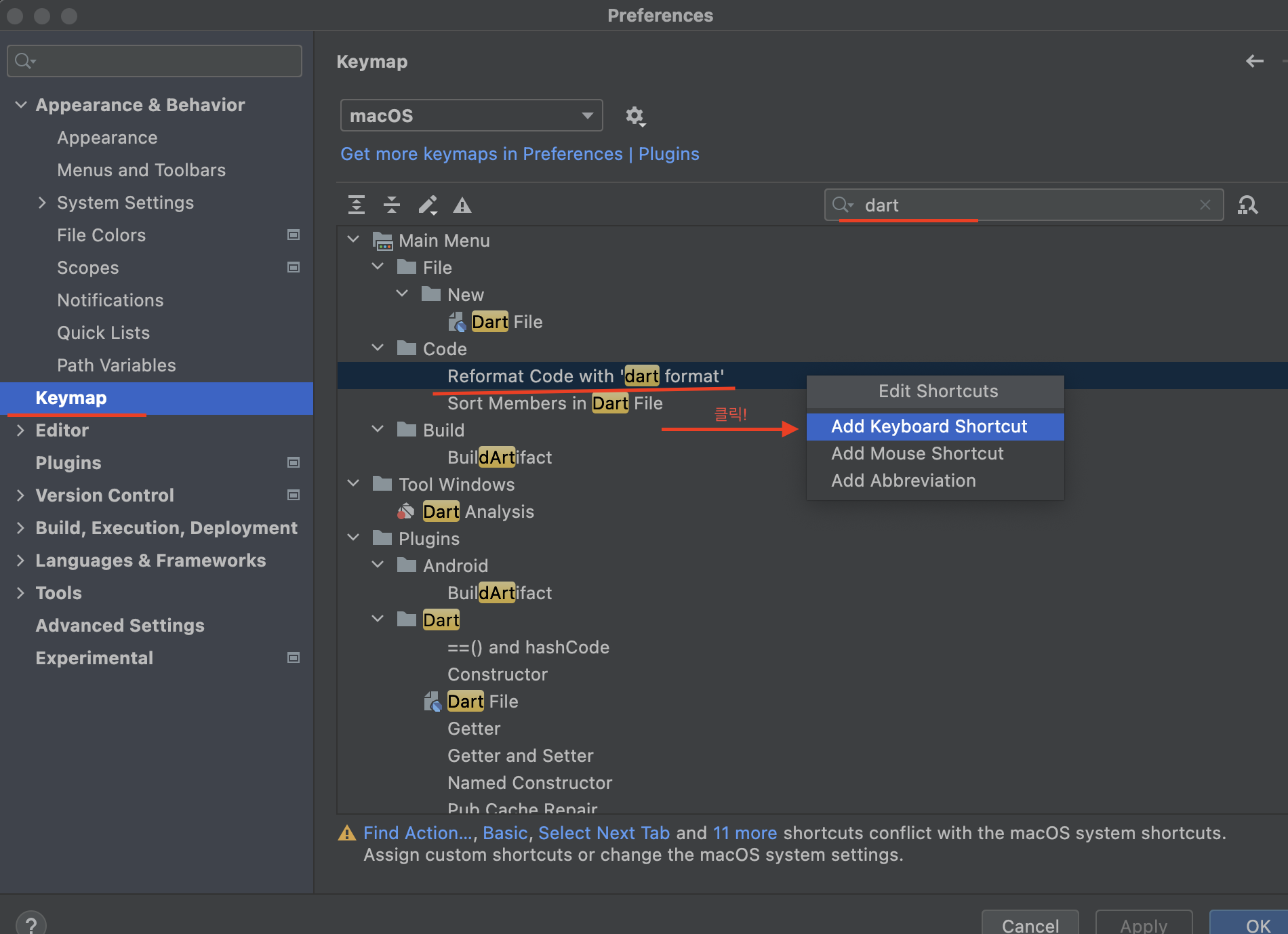This screenshot has width=1288, height=934.
Task: Open the keymap gear actions menu
Action: pos(635,116)
